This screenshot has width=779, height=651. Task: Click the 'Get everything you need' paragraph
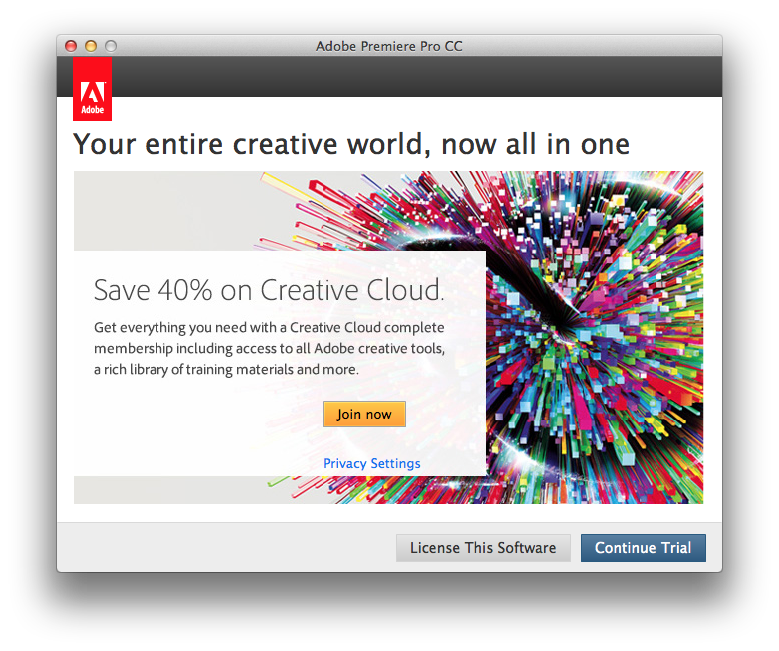269,348
